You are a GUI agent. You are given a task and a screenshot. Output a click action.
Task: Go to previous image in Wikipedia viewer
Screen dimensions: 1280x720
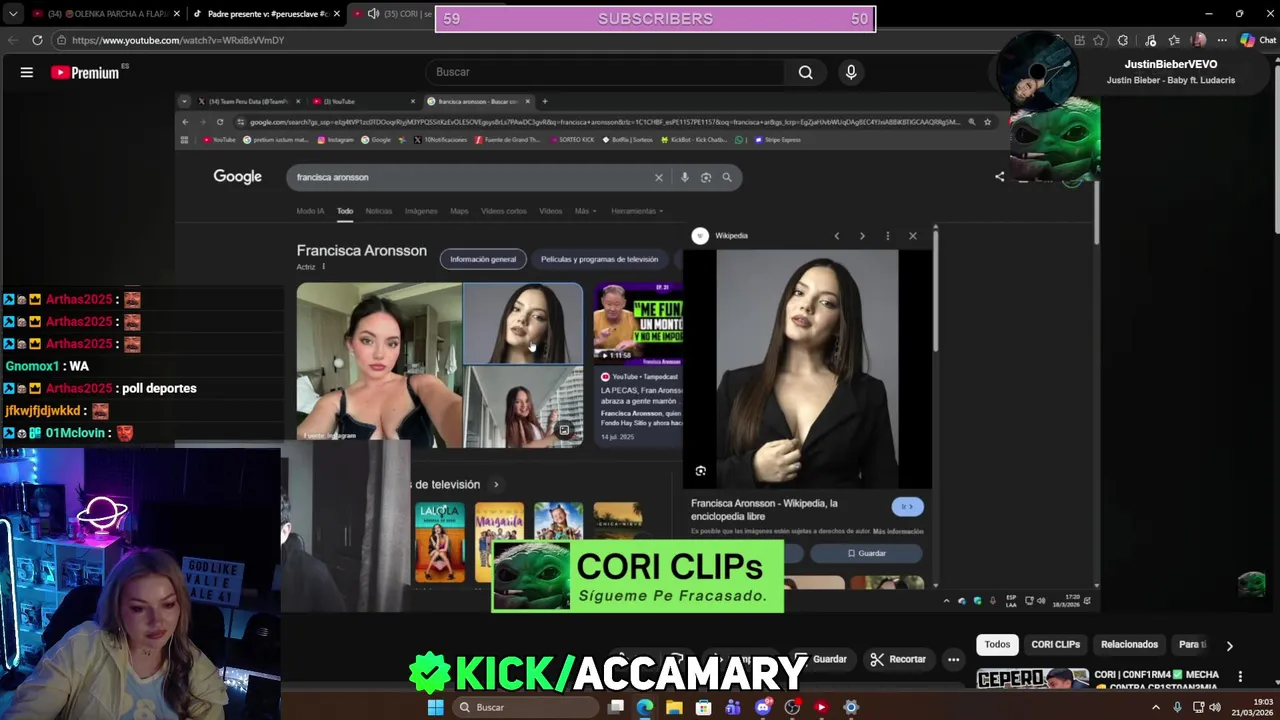coord(837,236)
